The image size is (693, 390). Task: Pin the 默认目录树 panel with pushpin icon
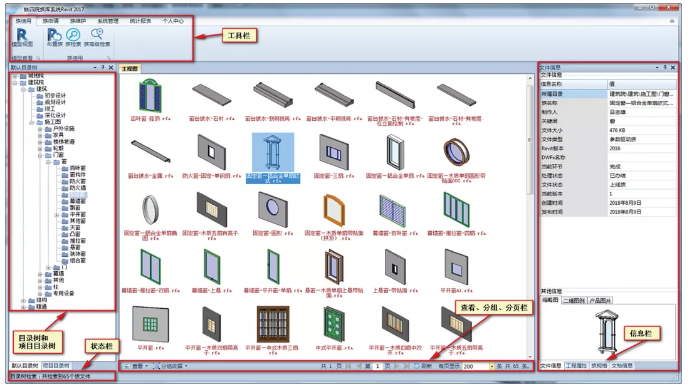(103, 67)
